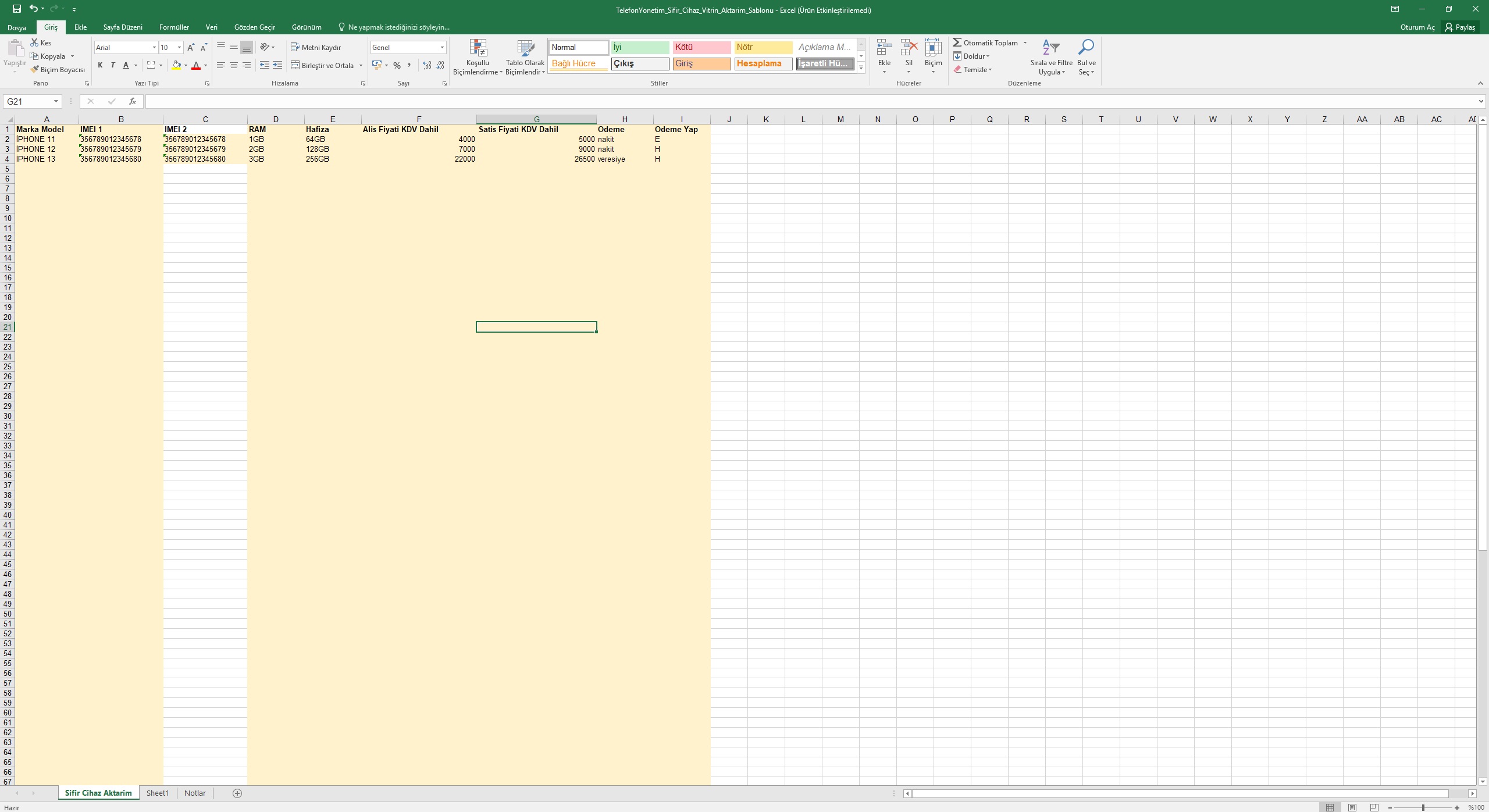
Task: Align text to middle of cell
Action: [234, 47]
